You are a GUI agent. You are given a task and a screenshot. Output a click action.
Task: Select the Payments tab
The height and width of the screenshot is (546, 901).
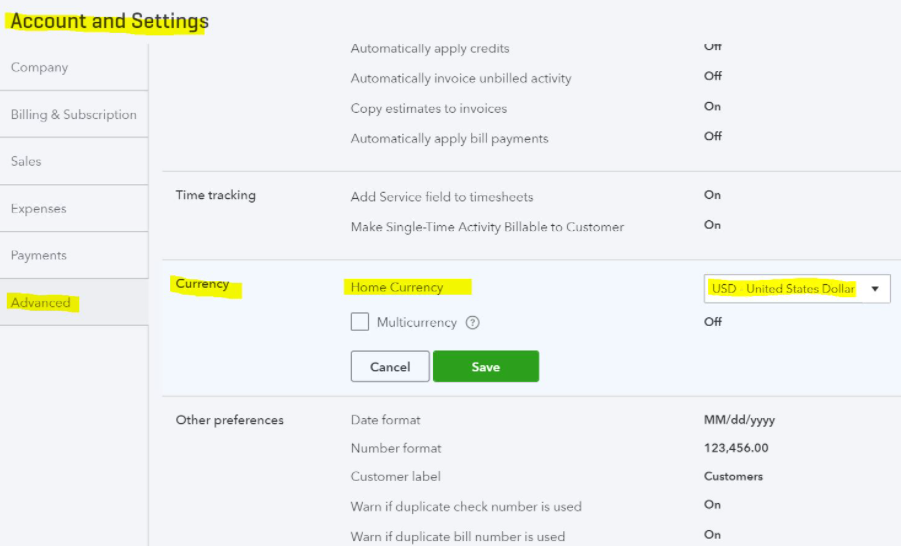74,255
